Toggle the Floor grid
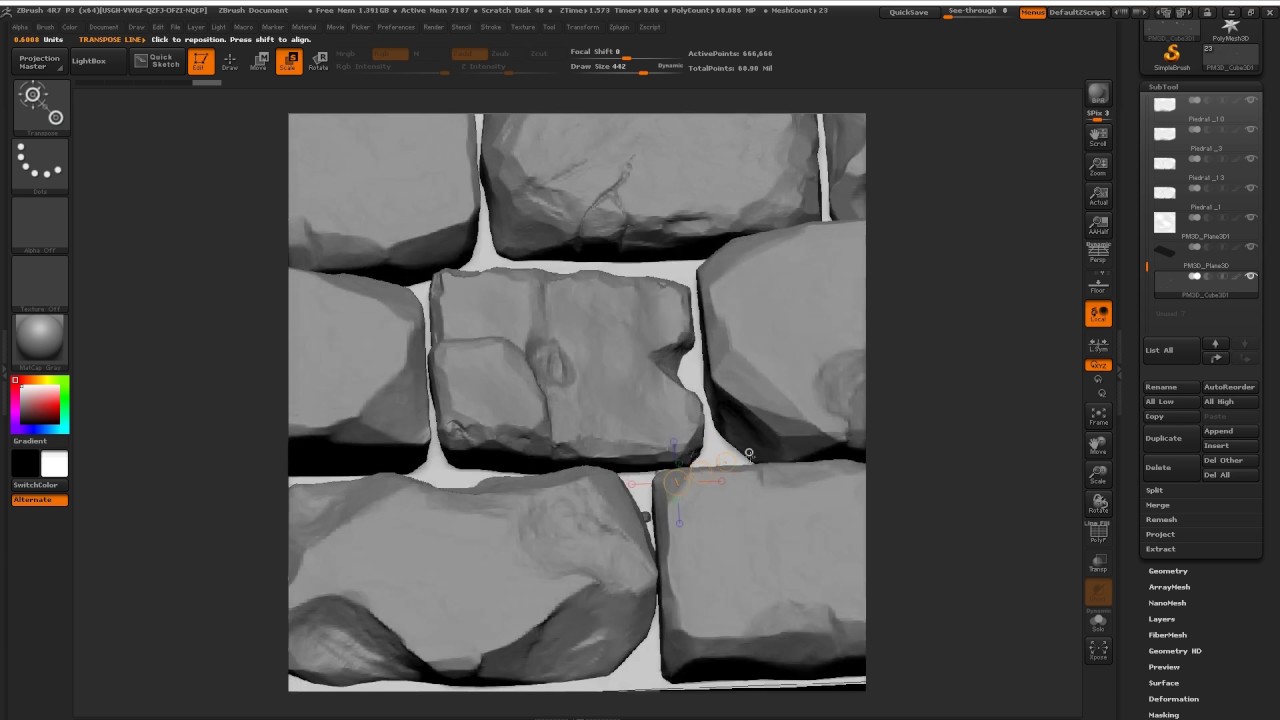This screenshot has height=720, width=1280. tap(1098, 283)
